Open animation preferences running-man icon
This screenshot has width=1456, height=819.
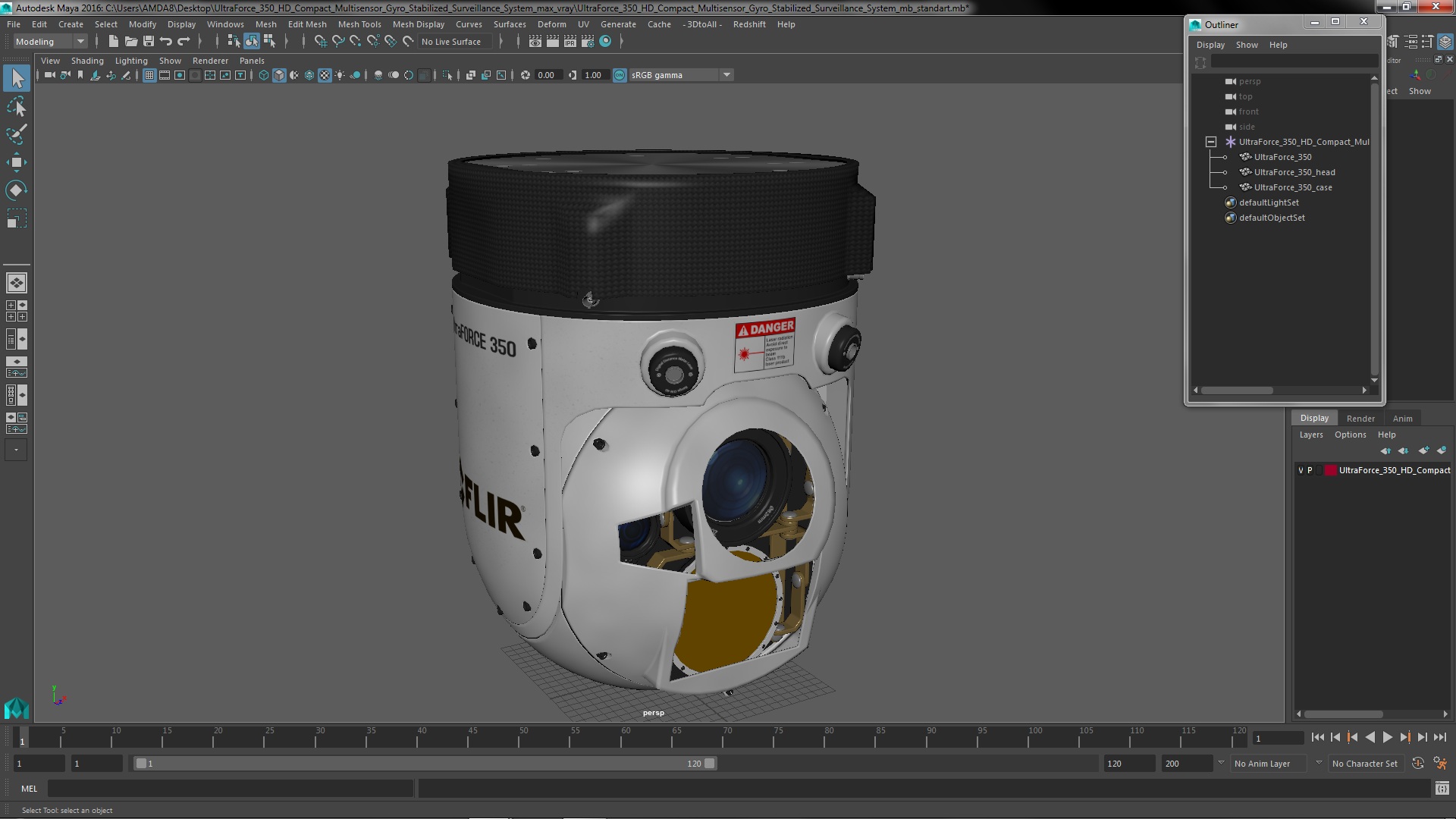pyautogui.click(x=1439, y=764)
